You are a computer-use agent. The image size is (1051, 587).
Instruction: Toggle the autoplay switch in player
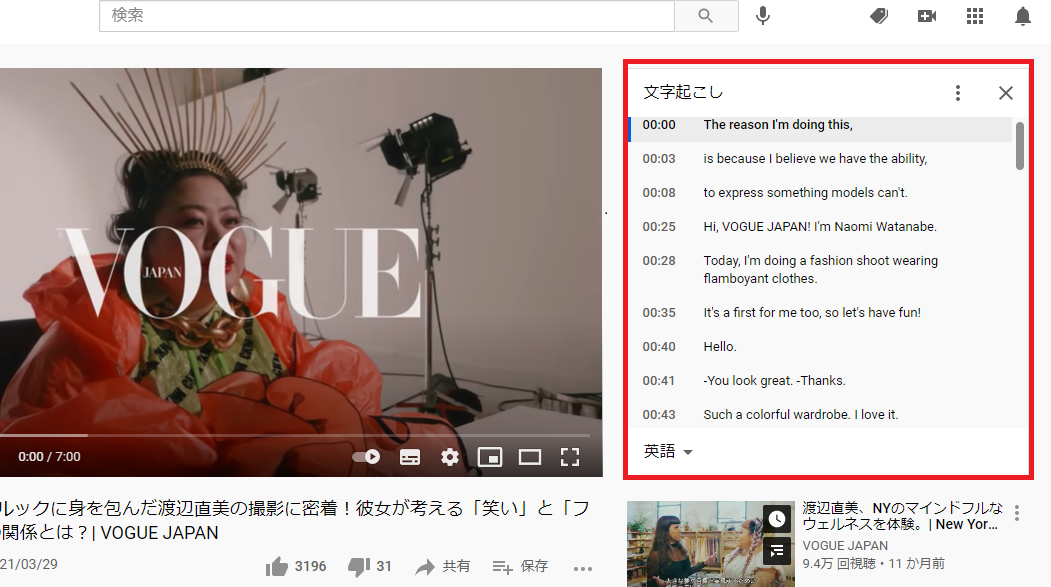tap(366, 457)
